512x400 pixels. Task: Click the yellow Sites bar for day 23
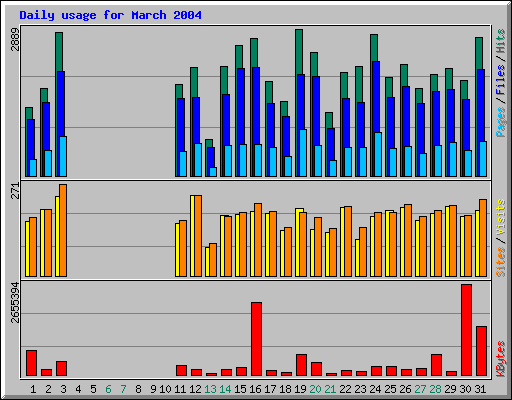pyautogui.click(x=357, y=258)
